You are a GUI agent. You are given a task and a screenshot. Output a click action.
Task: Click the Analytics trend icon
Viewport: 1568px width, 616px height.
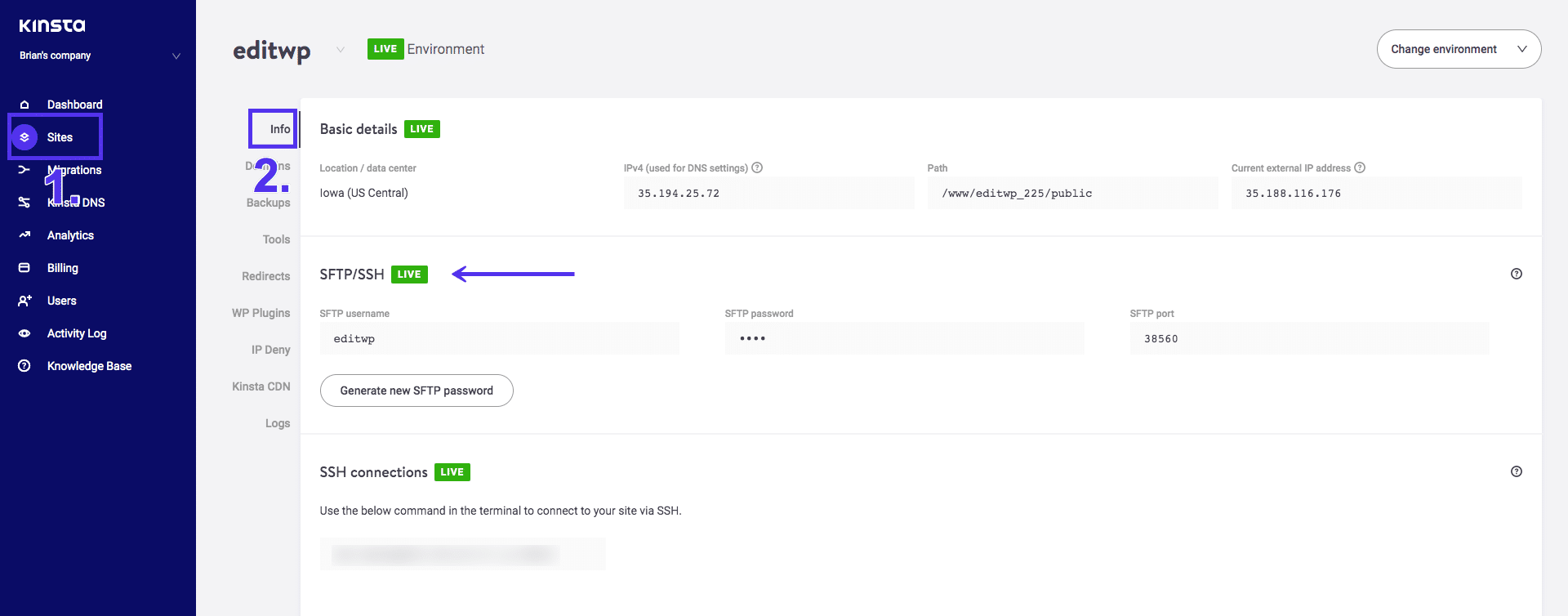tap(24, 235)
